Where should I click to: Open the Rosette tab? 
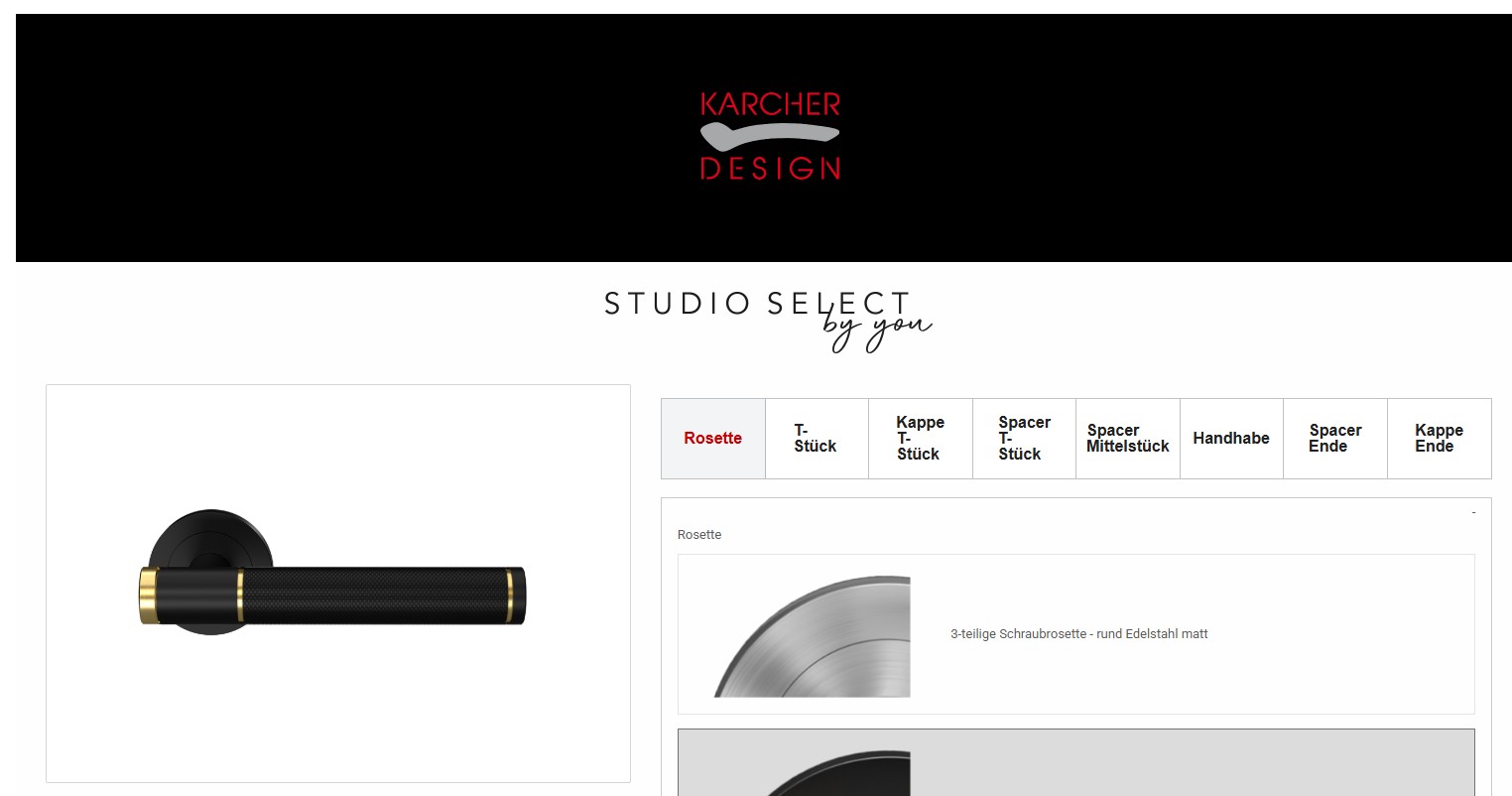(713, 439)
